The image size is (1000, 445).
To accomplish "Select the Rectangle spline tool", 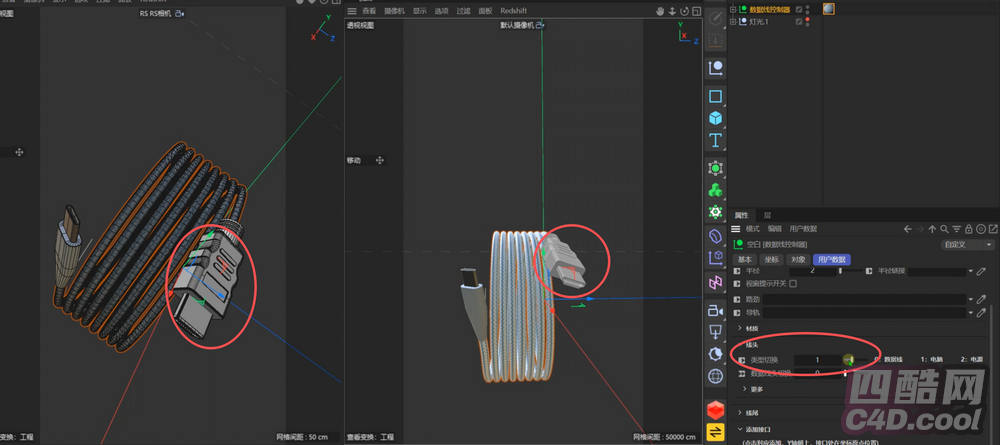I will point(715,97).
